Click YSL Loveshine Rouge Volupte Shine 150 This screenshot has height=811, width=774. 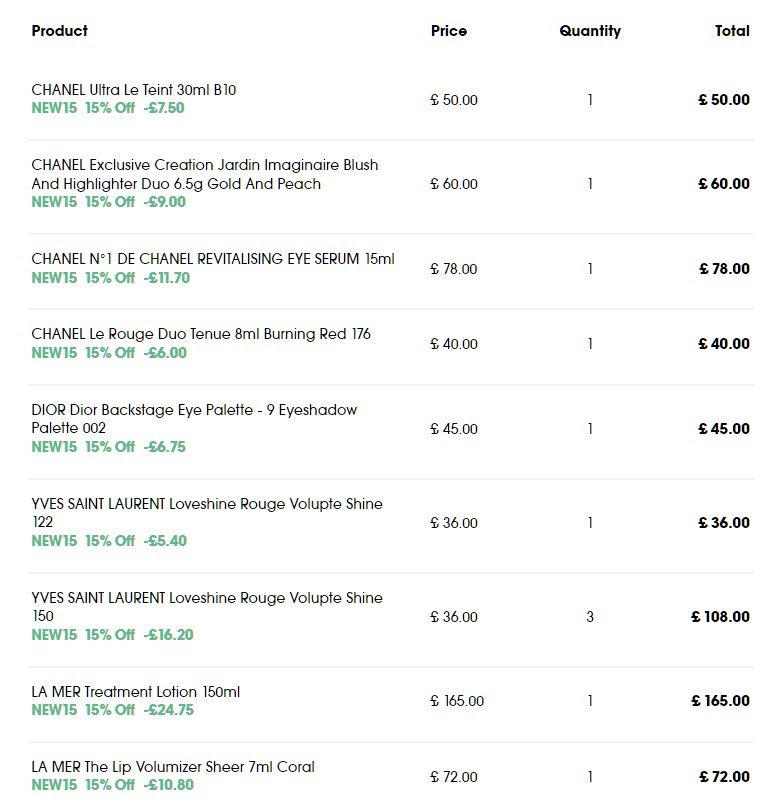[206, 607]
